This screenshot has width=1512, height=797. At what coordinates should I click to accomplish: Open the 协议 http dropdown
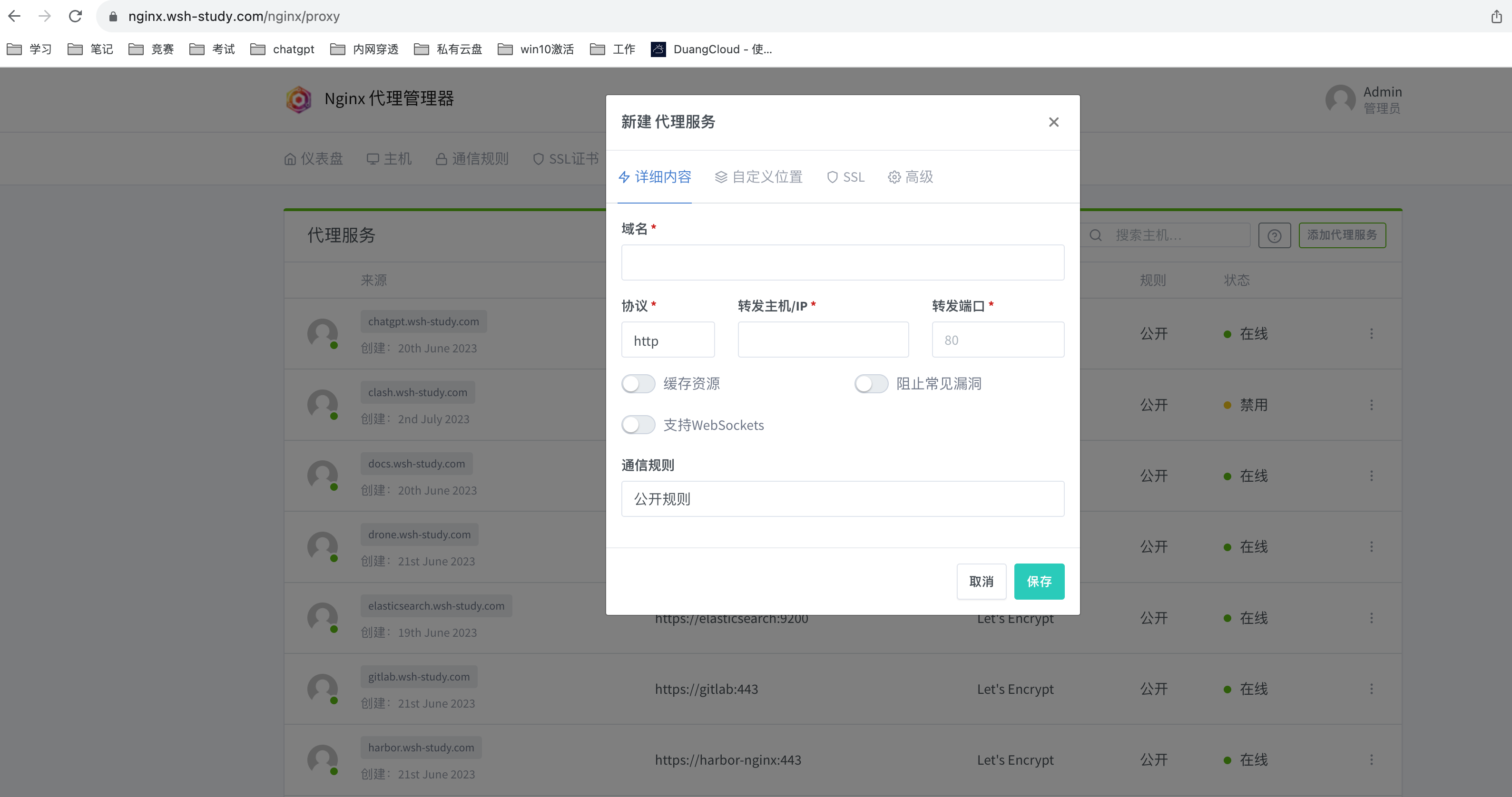click(x=668, y=340)
